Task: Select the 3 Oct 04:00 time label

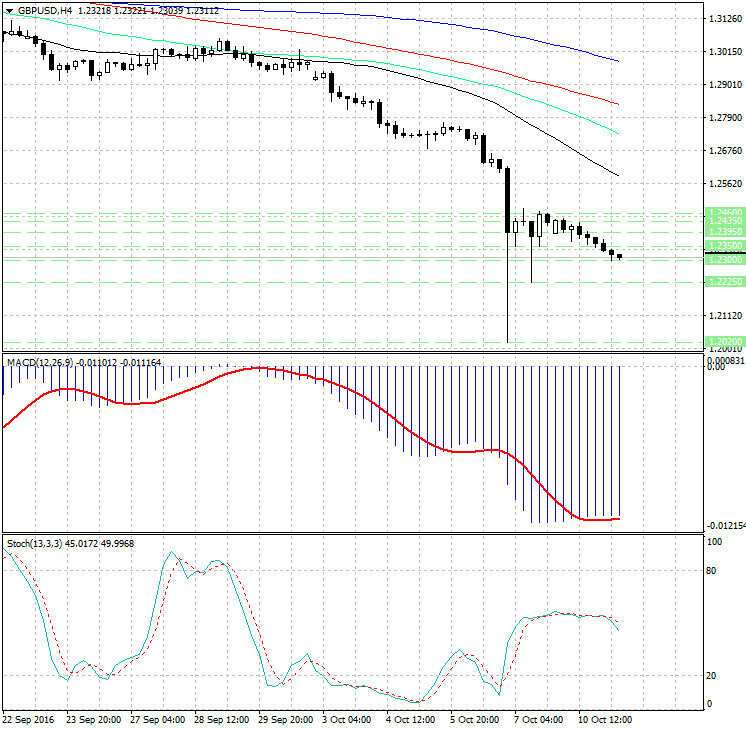Action: click(349, 719)
